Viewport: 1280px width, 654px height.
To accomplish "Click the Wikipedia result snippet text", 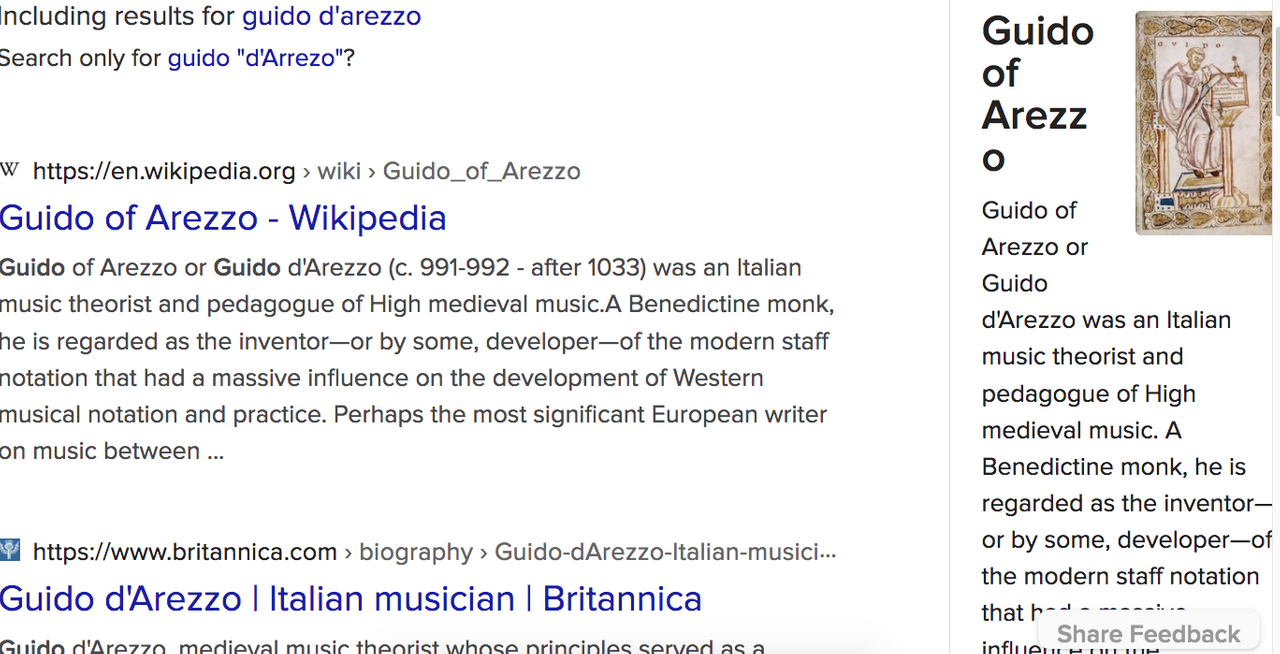I will pyautogui.click(x=417, y=359).
